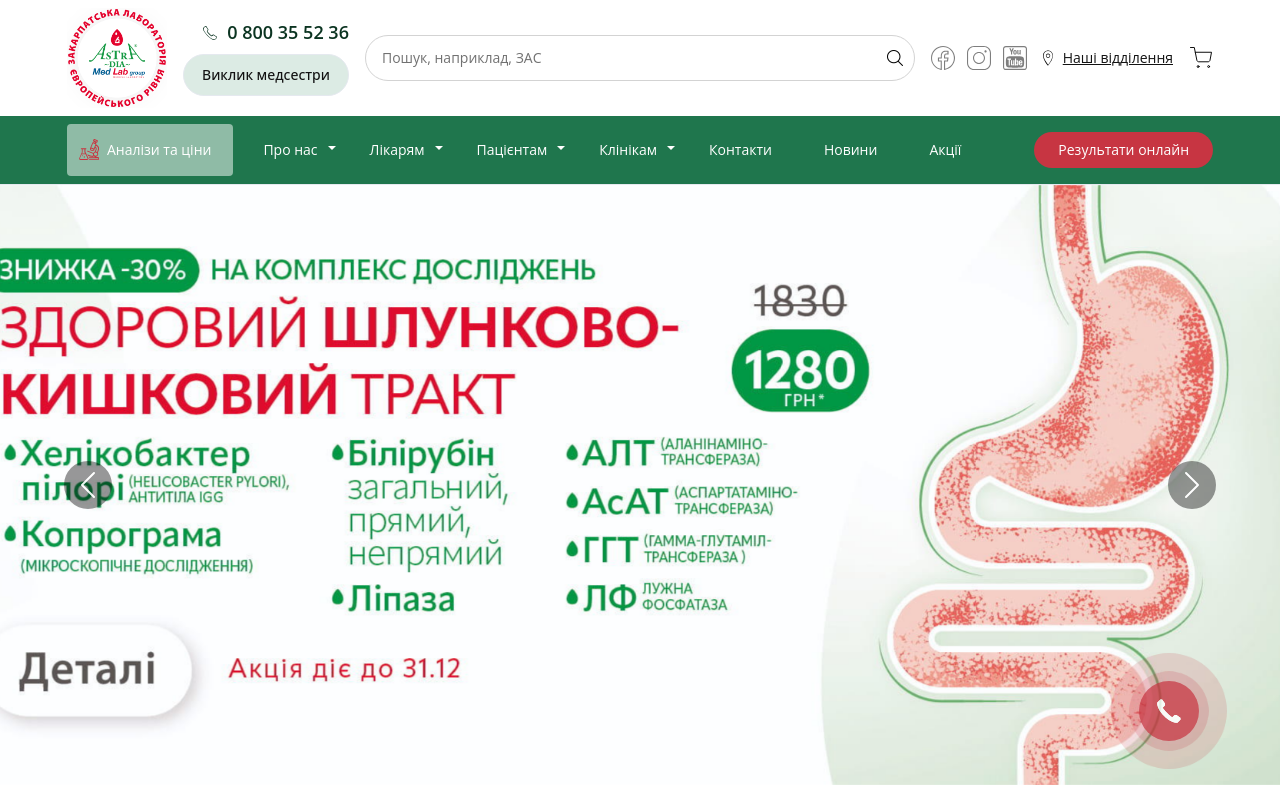Click the green 1280 ГРН price badge
The image size is (1280, 800).
coord(800,371)
